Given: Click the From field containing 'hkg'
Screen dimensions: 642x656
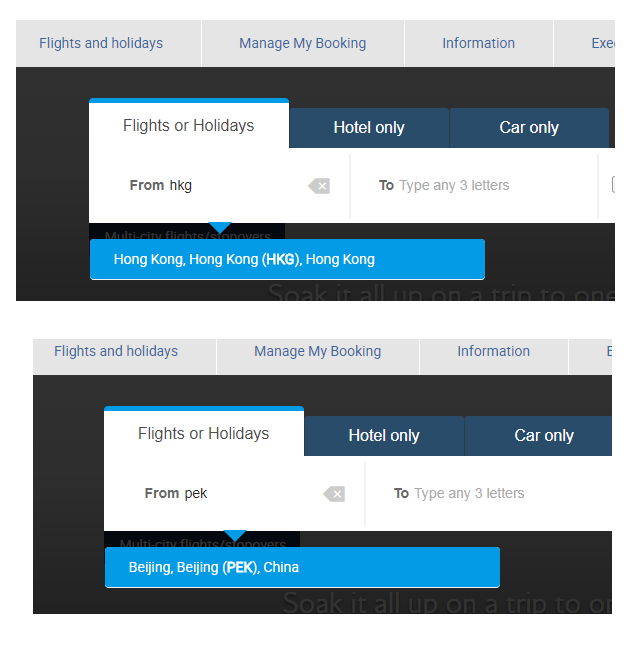Looking at the screenshot, I should (x=235, y=186).
